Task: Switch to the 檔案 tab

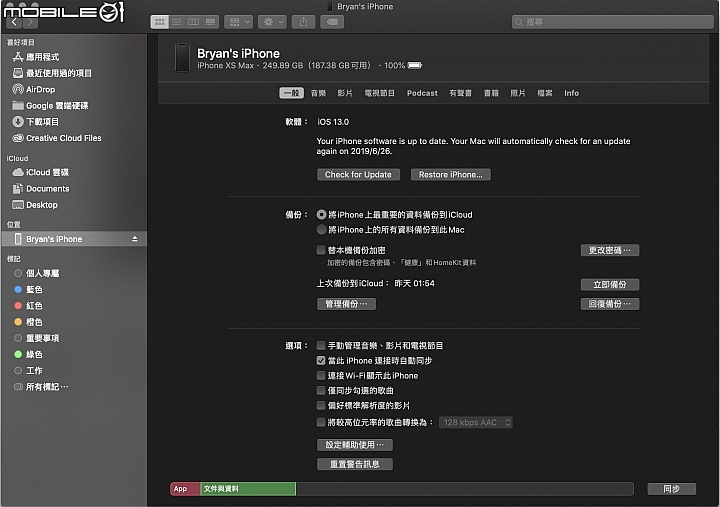Action: click(545, 93)
